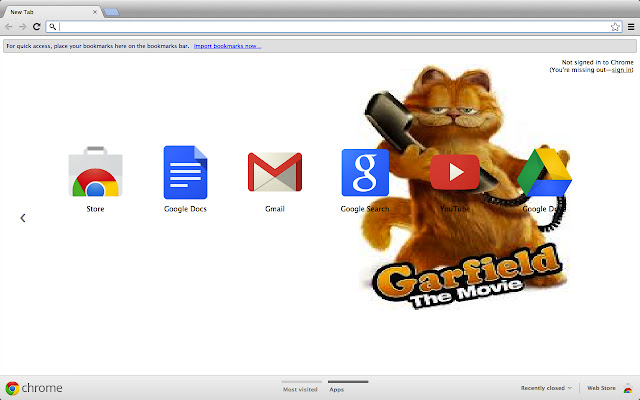
Task: Bookmark this page with the star
Action: (615, 27)
